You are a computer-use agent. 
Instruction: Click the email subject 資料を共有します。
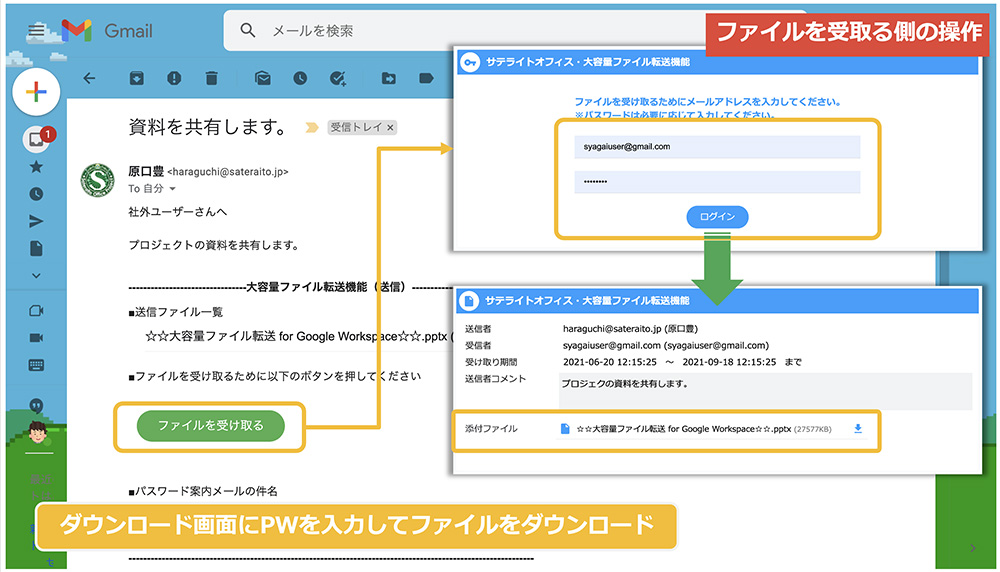pos(208,127)
